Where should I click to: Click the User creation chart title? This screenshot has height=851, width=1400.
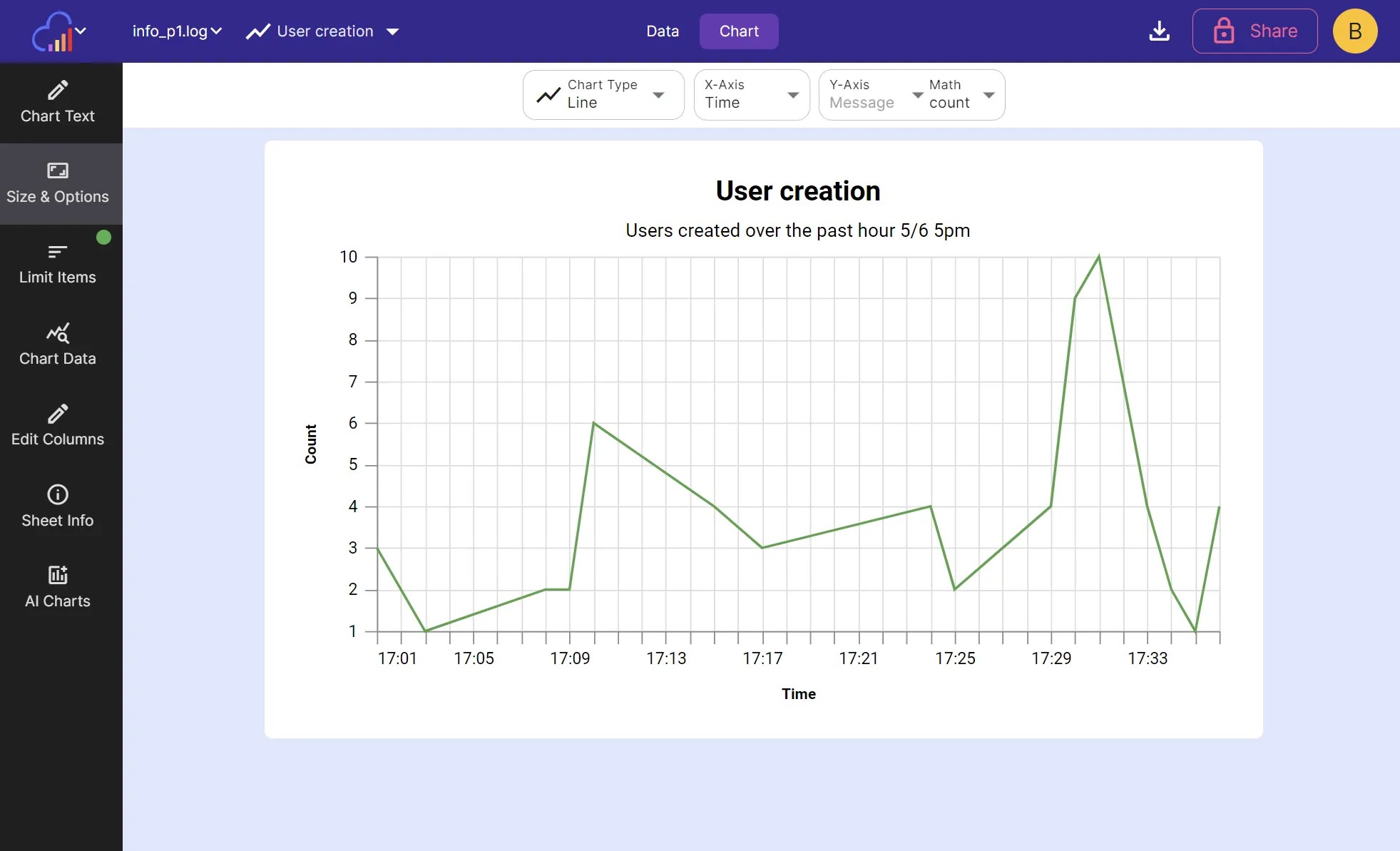click(797, 191)
